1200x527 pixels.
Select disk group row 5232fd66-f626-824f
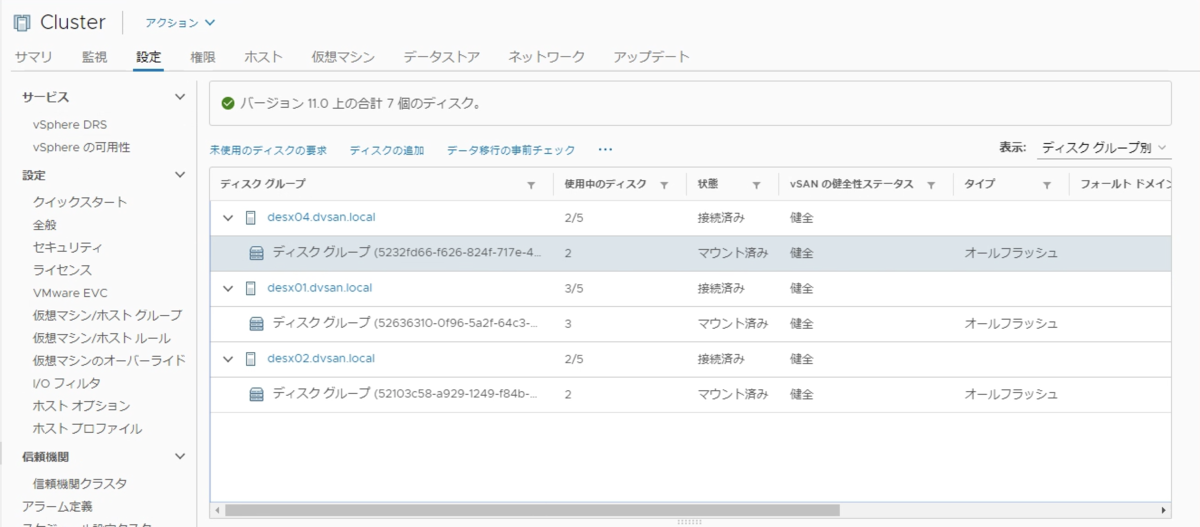690,253
